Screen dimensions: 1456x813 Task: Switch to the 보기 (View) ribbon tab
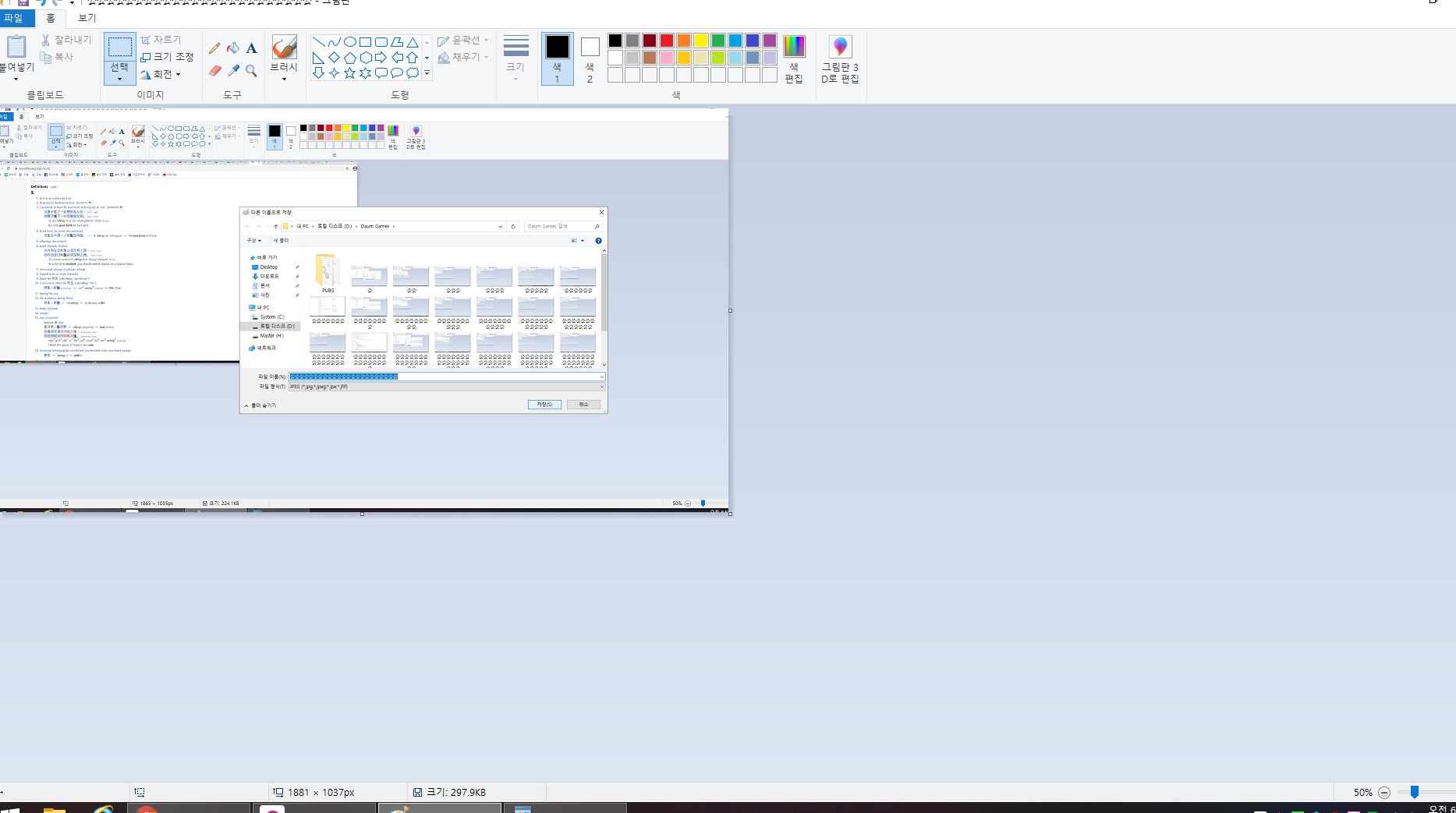pyautogui.click(x=87, y=18)
